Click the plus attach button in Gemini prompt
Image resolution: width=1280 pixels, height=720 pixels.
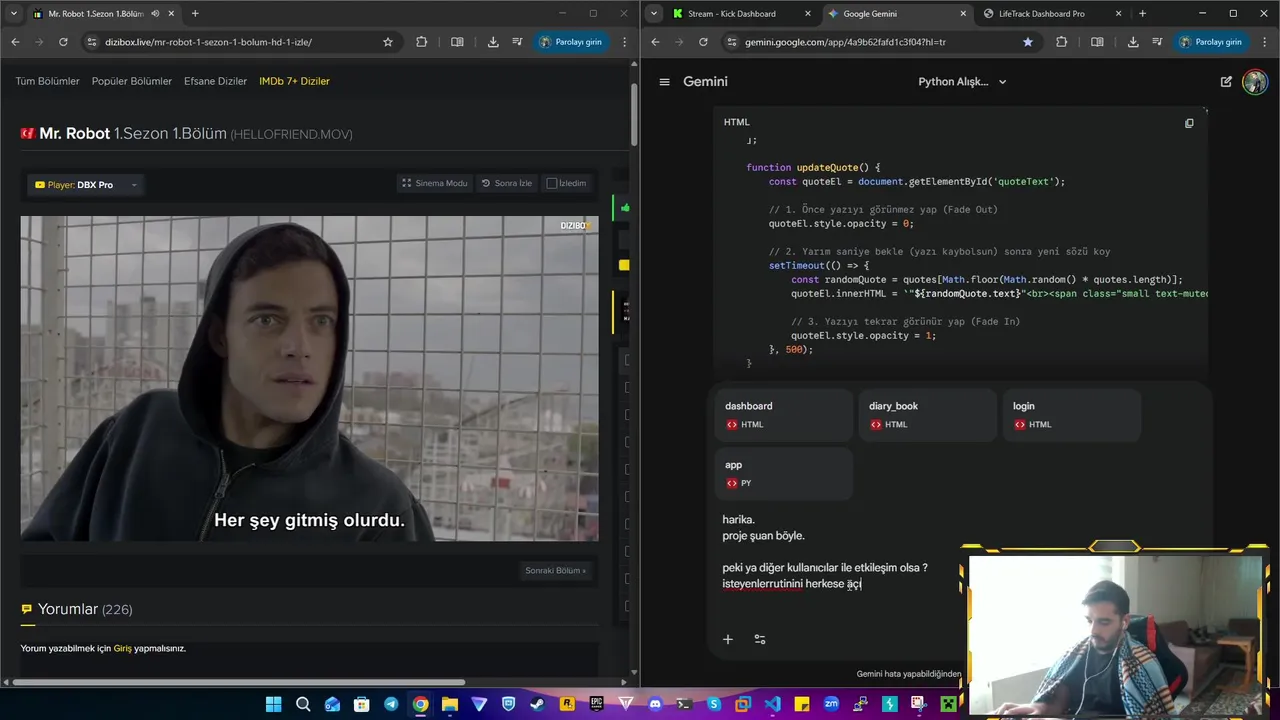(x=728, y=639)
